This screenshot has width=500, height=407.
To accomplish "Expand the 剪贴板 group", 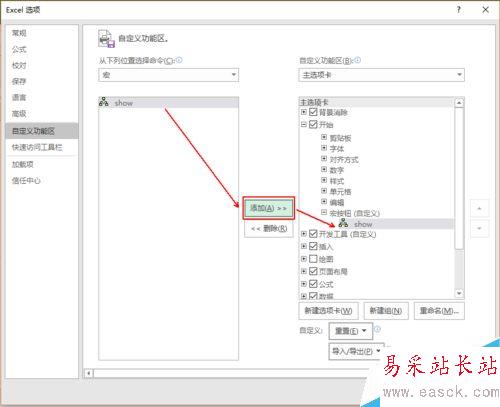I will pyautogui.click(x=324, y=137).
